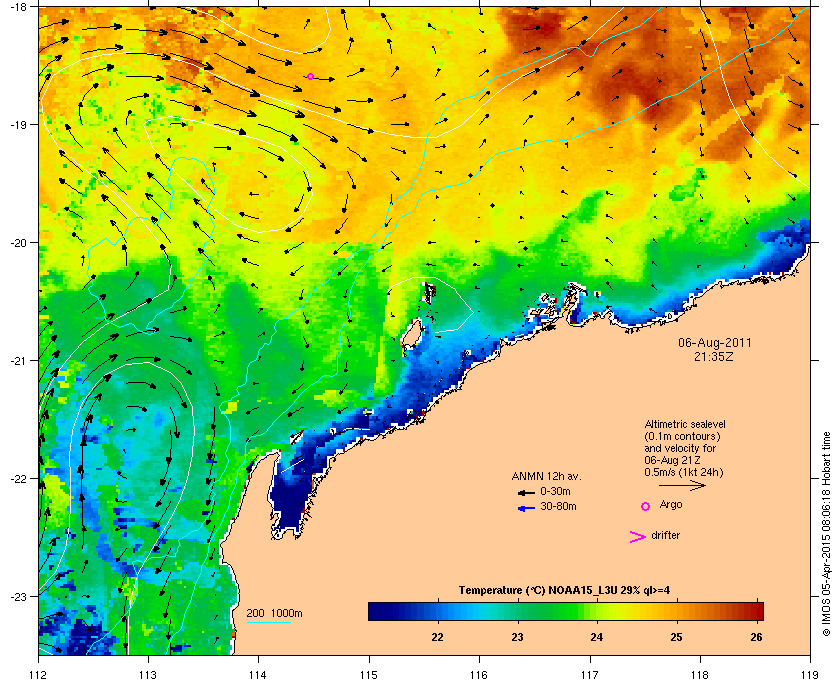The width and height of the screenshot is (840, 680).
Task: Click the magenta Argo circle in the legend
Action: [x=646, y=506]
